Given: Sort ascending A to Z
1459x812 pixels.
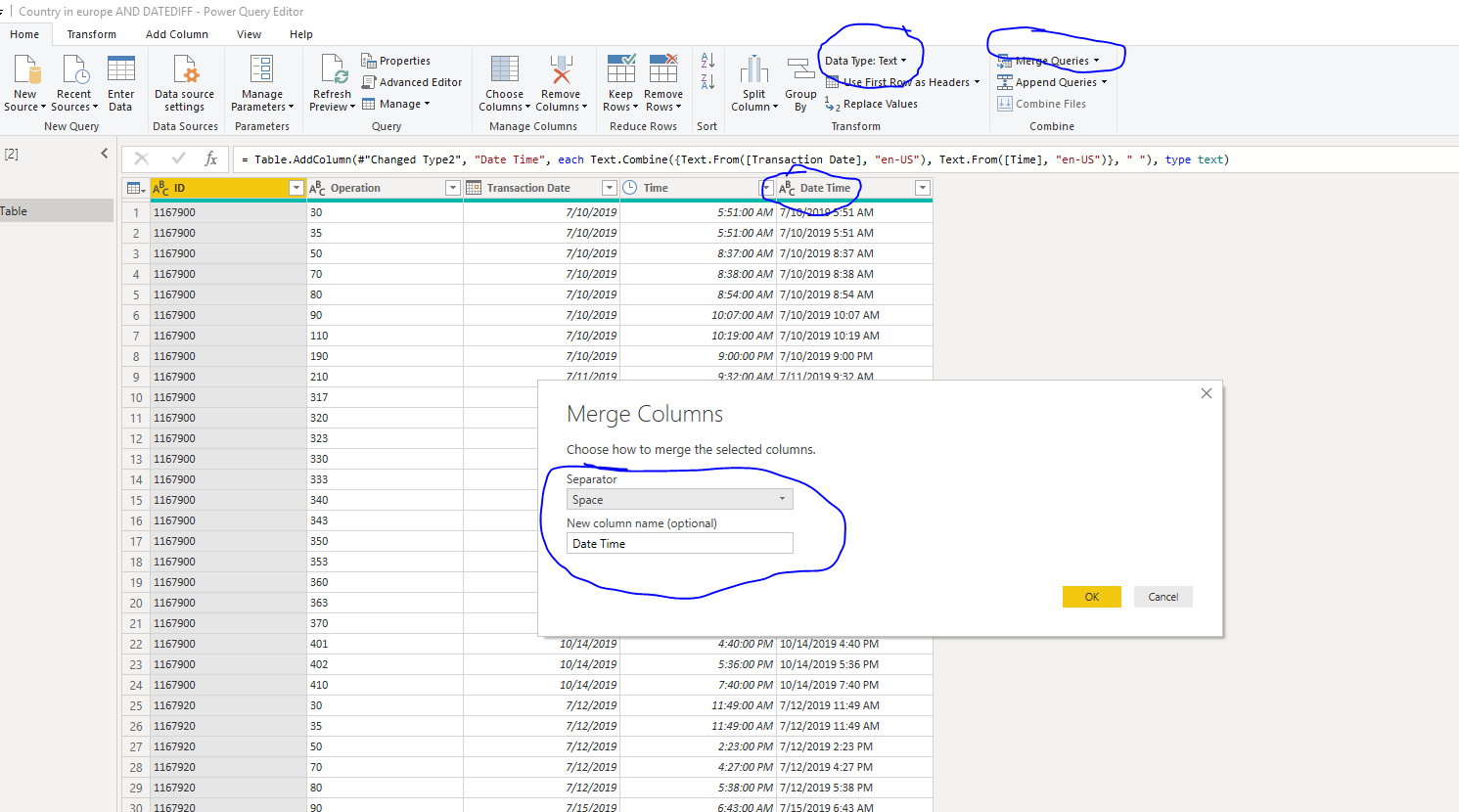Looking at the screenshot, I should click(x=707, y=61).
